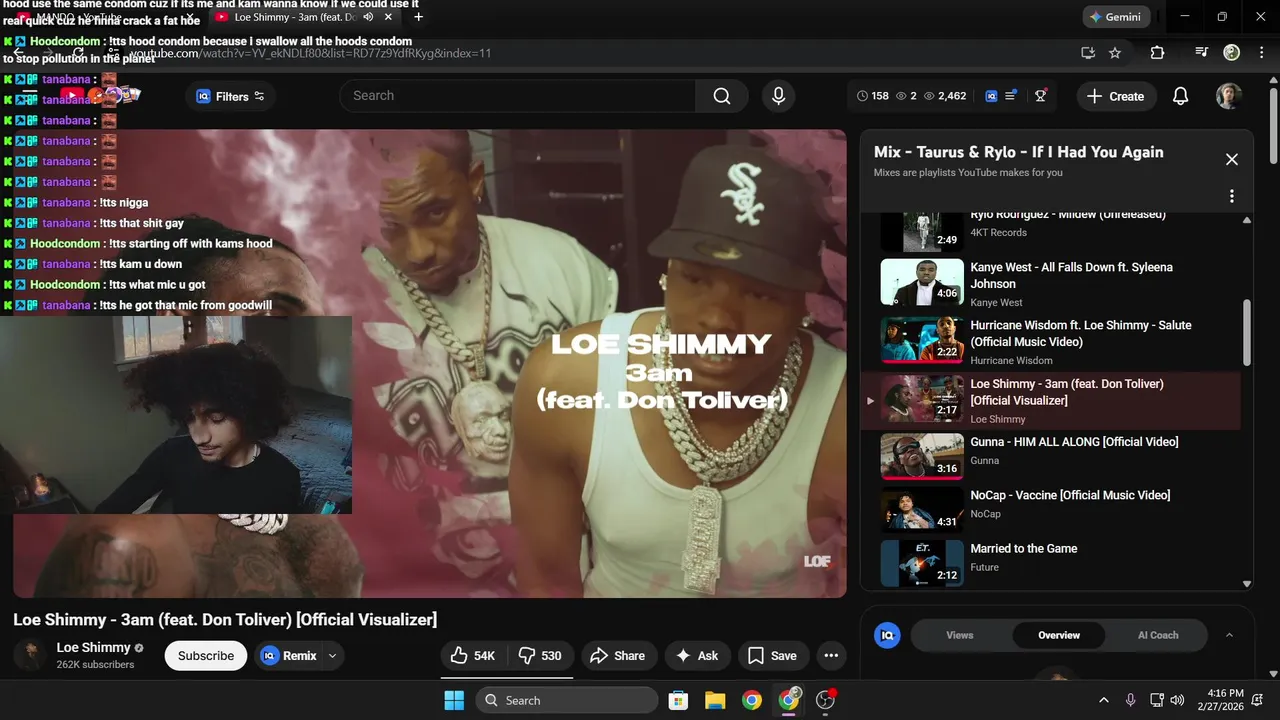Open OBS Studio taskbar icon
Image resolution: width=1280 pixels, height=720 pixels.
[x=826, y=700]
